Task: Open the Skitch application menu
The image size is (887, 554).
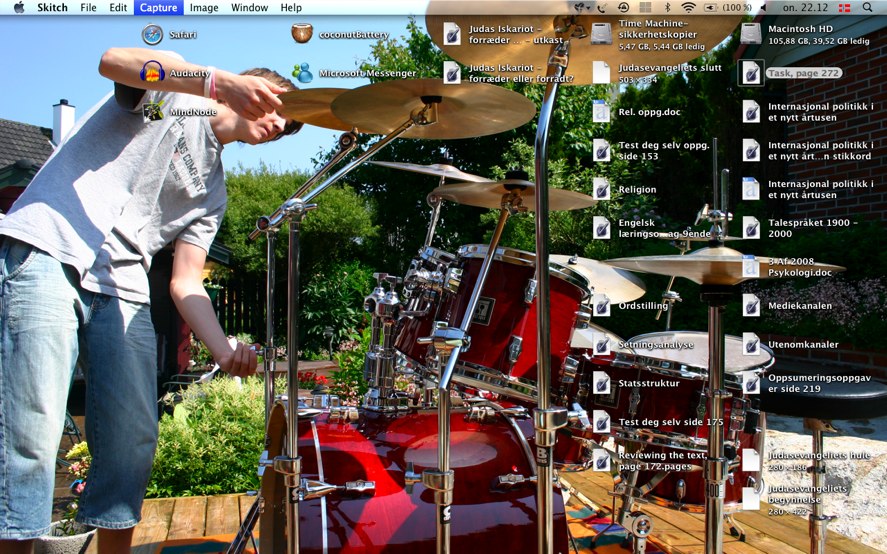Action: pyautogui.click(x=52, y=7)
